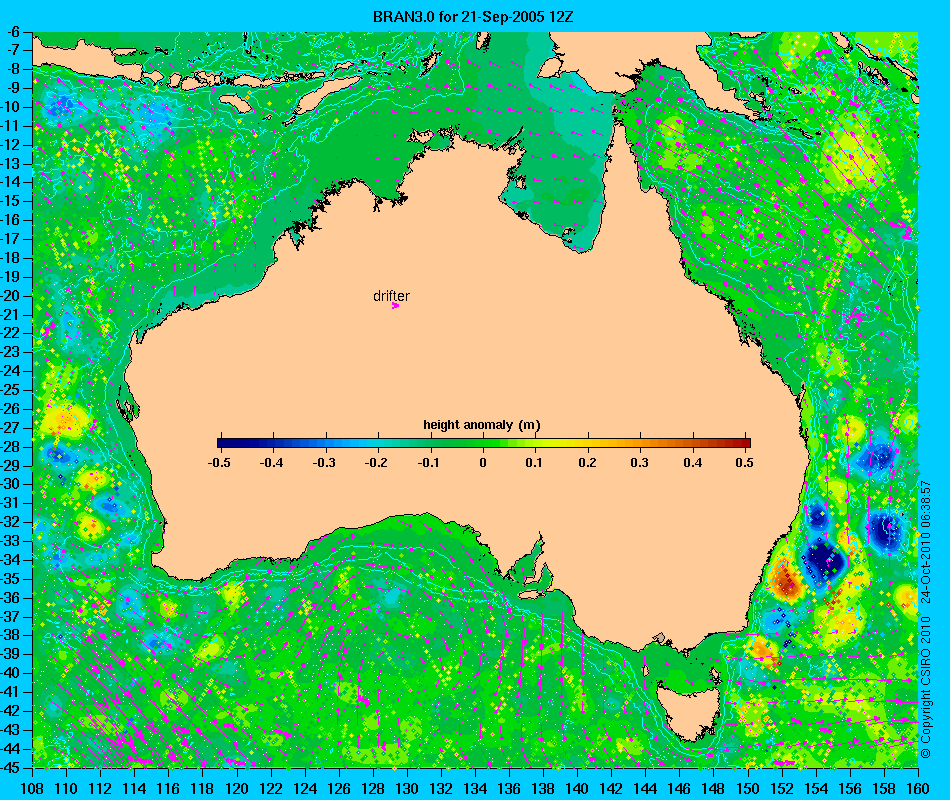Click the colorbar tick label -0.2
Viewport: 950px width, 800px height.
[376, 463]
